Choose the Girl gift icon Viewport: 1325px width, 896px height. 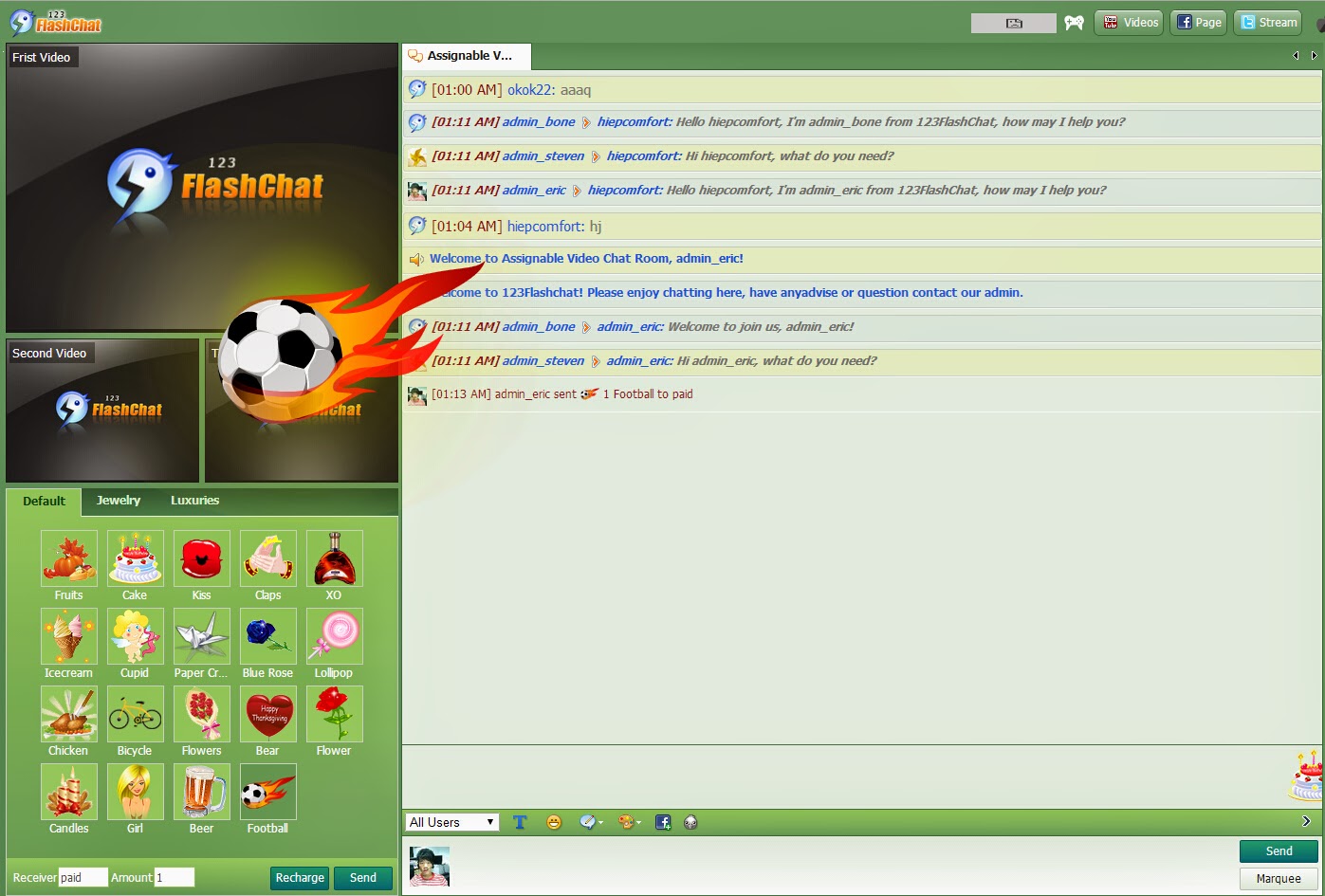pos(135,792)
